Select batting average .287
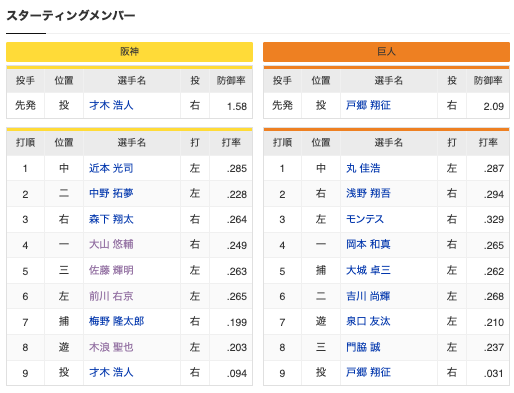514x393 pixels. point(494,169)
